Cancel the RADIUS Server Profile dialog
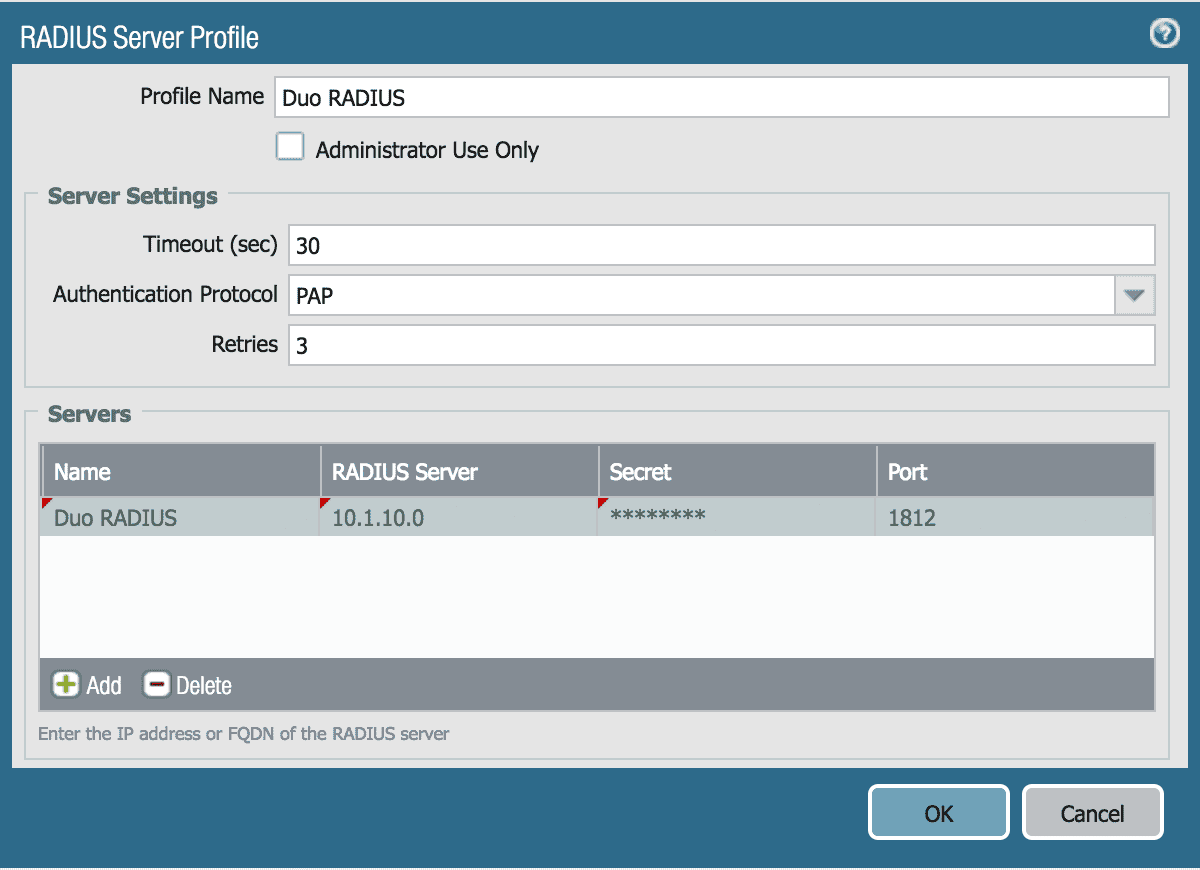Viewport: 1200px width, 870px height. [x=1092, y=812]
